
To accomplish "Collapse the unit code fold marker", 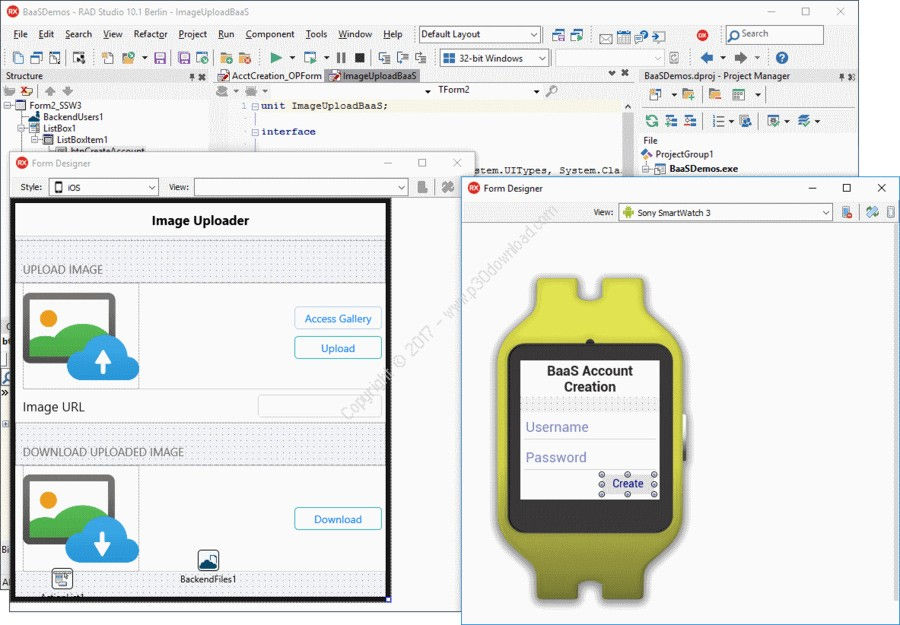I will (x=255, y=106).
